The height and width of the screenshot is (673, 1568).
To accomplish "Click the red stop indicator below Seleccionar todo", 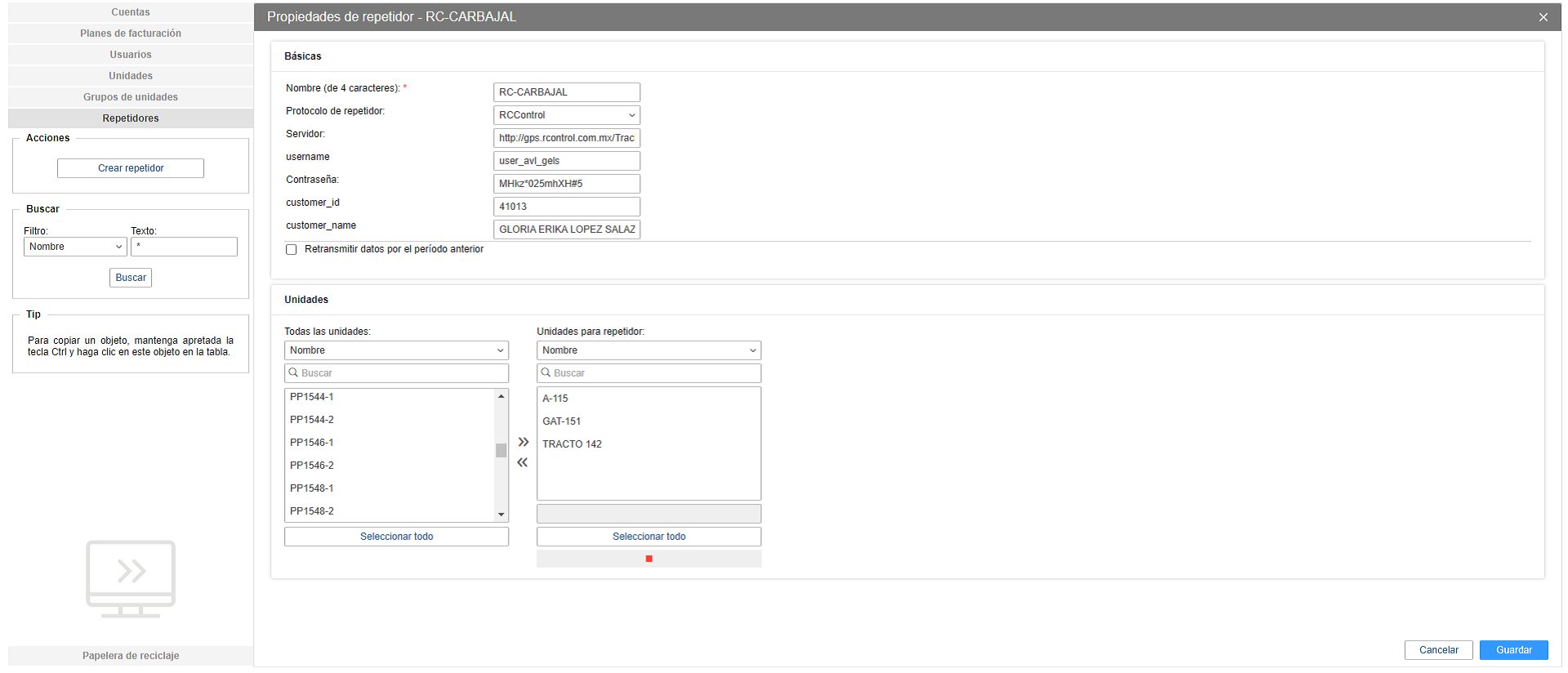I will (649, 559).
